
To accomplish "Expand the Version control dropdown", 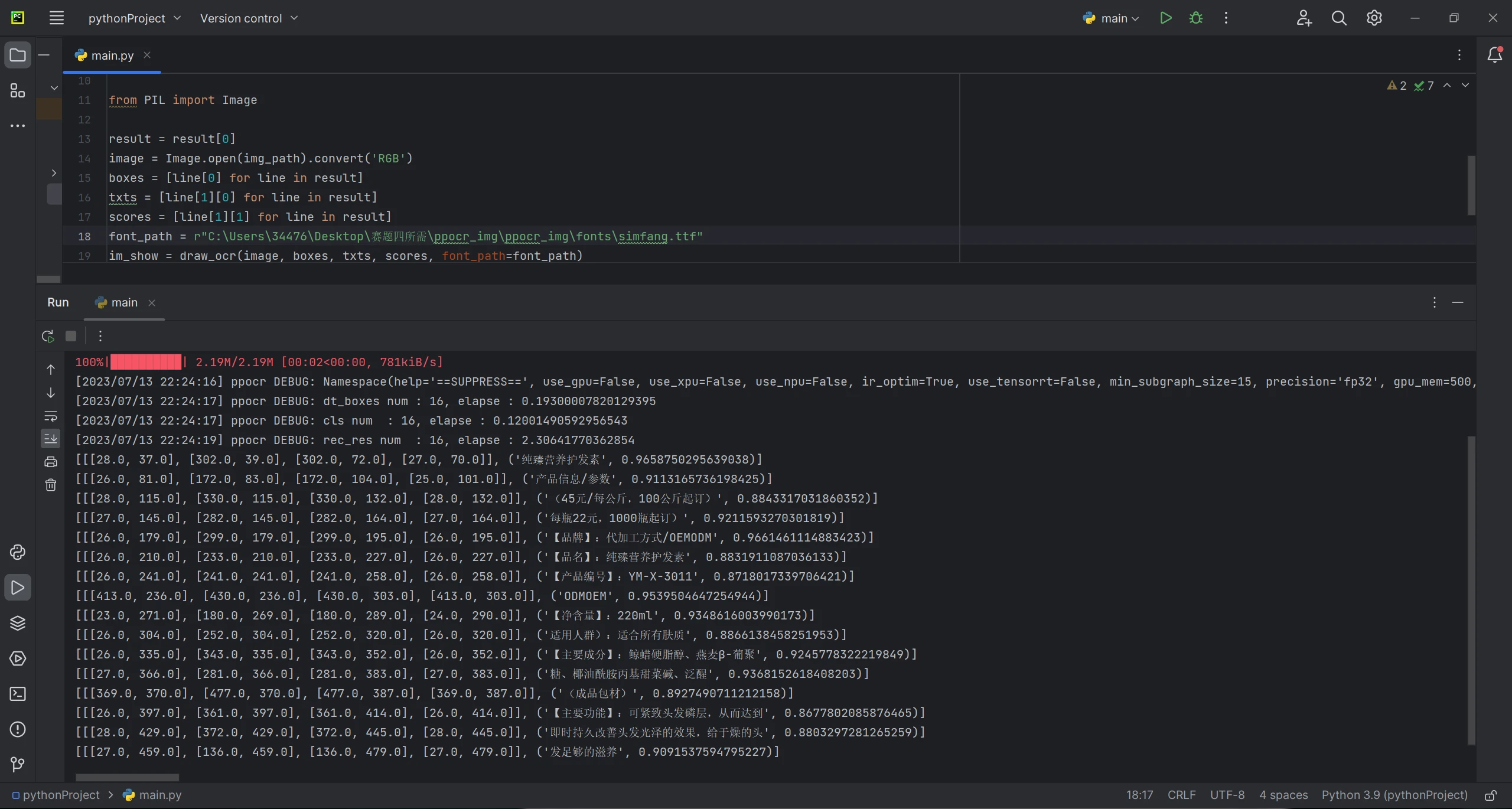I will [x=249, y=18].
